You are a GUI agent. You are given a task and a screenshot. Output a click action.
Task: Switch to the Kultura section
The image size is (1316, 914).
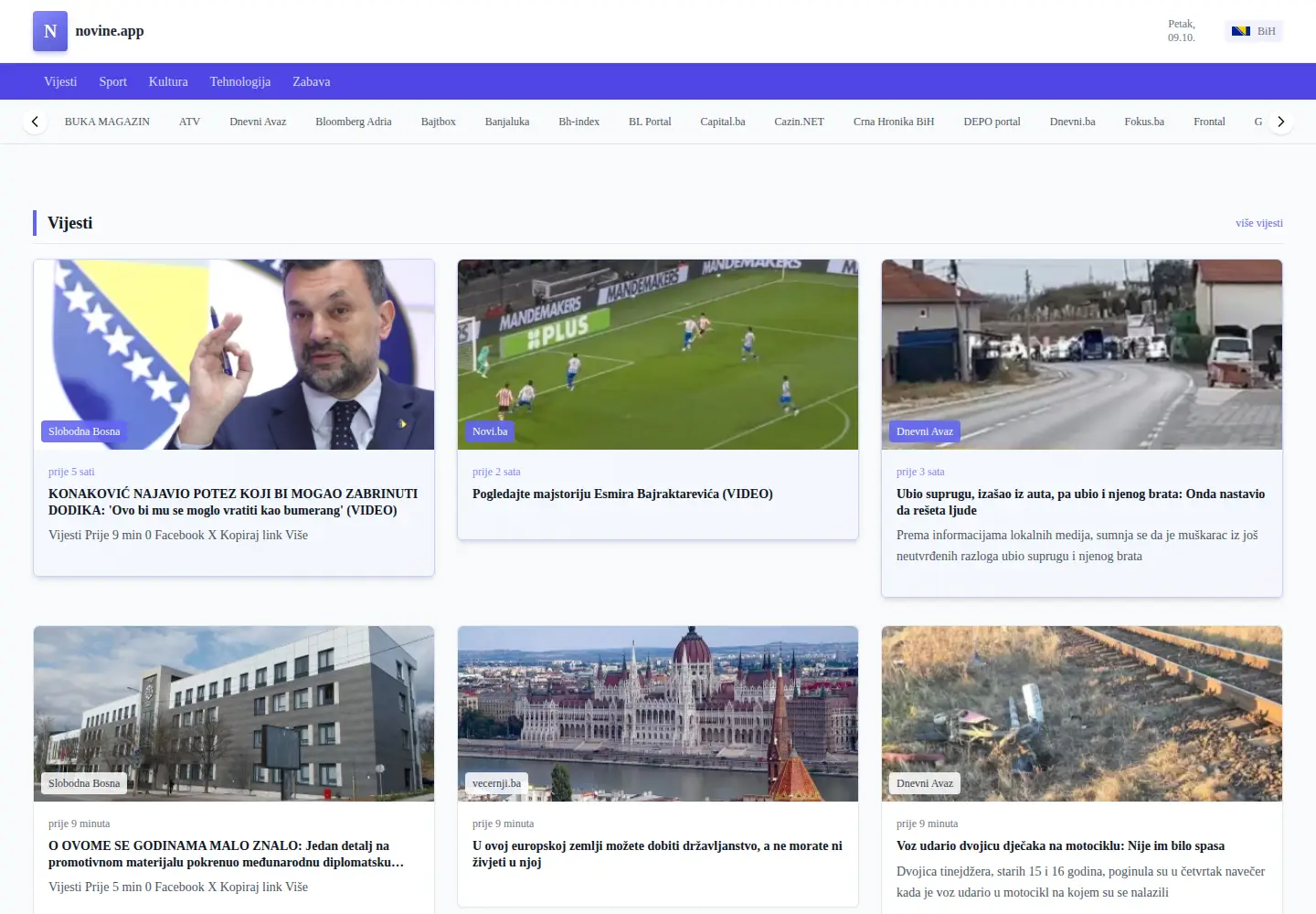click(x=168, y=81)
